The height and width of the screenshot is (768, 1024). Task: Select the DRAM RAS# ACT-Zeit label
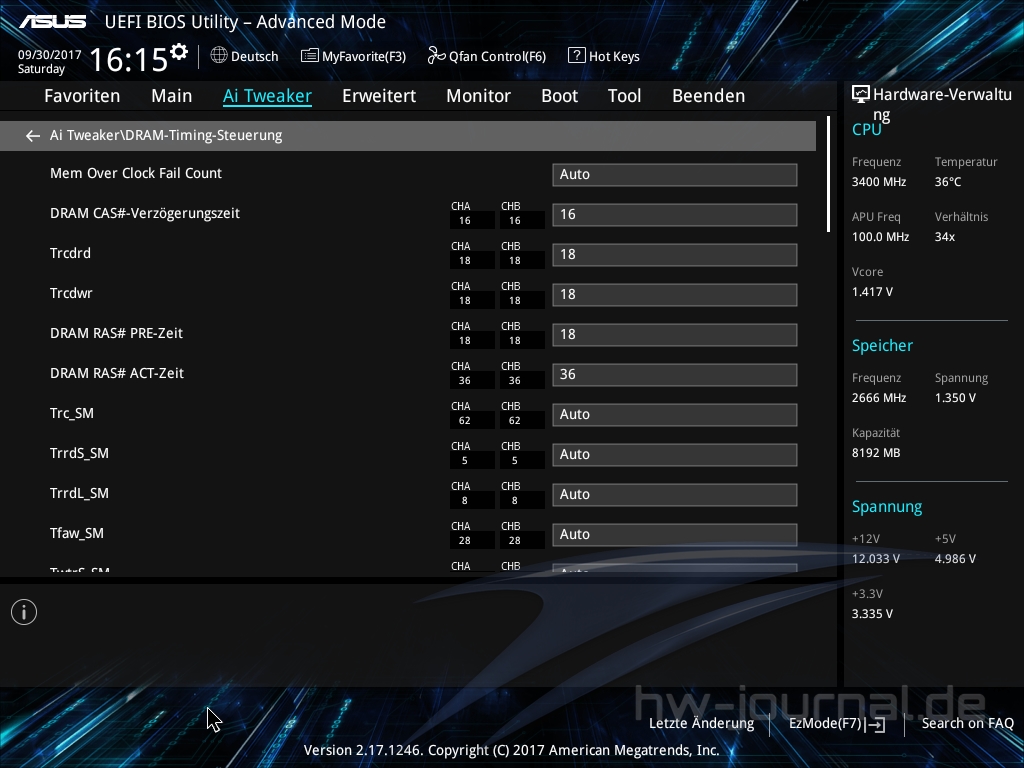pyautogui.click(x=117, y=373)
